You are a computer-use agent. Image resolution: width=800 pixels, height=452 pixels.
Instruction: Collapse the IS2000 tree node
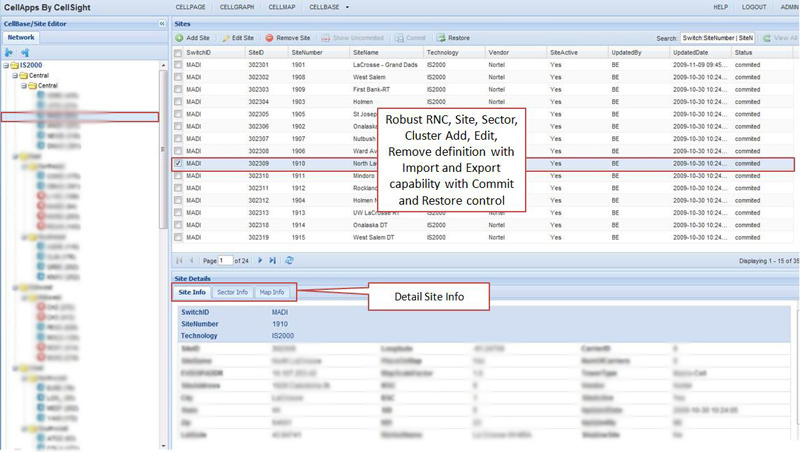[x=6, y=65]
